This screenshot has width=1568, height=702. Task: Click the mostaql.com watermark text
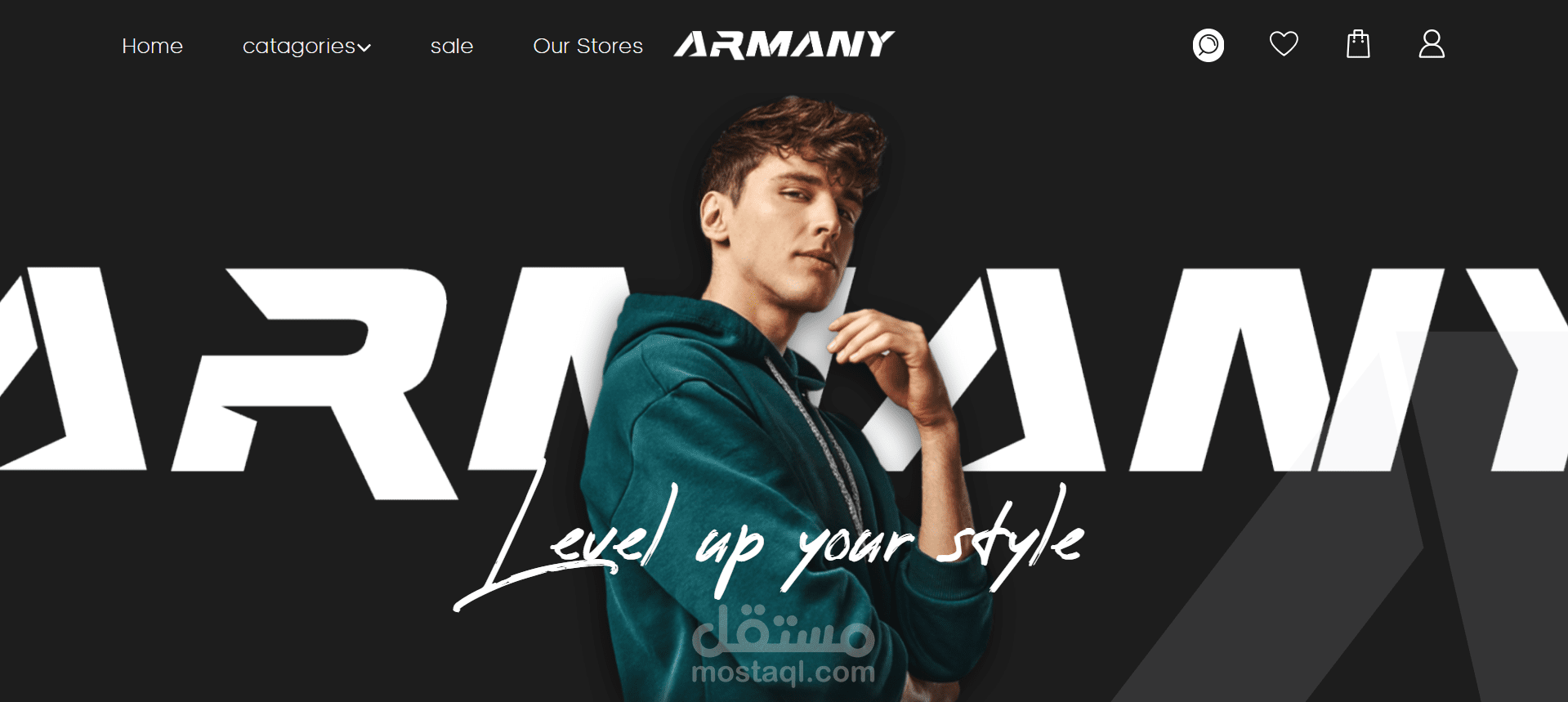(x=783, y=672)
